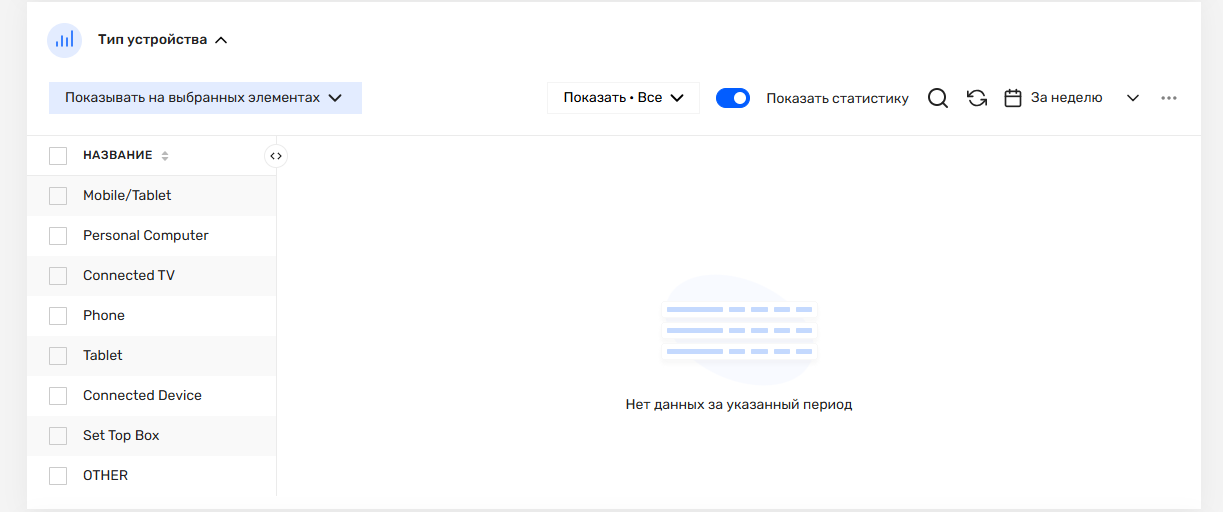Image resolution: width=1223 pixels, height=512 pixels.
Task: Check the OTHER checkbox
Action: (x=58, y=476)
